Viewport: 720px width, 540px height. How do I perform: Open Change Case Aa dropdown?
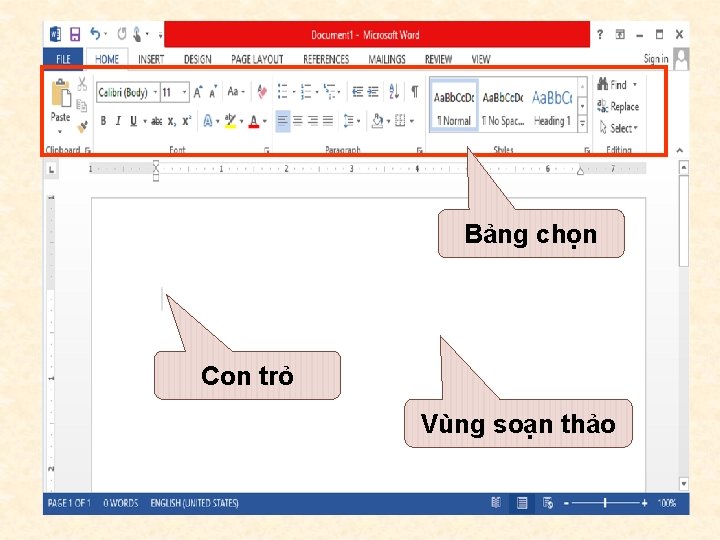[x=236, y=92]
